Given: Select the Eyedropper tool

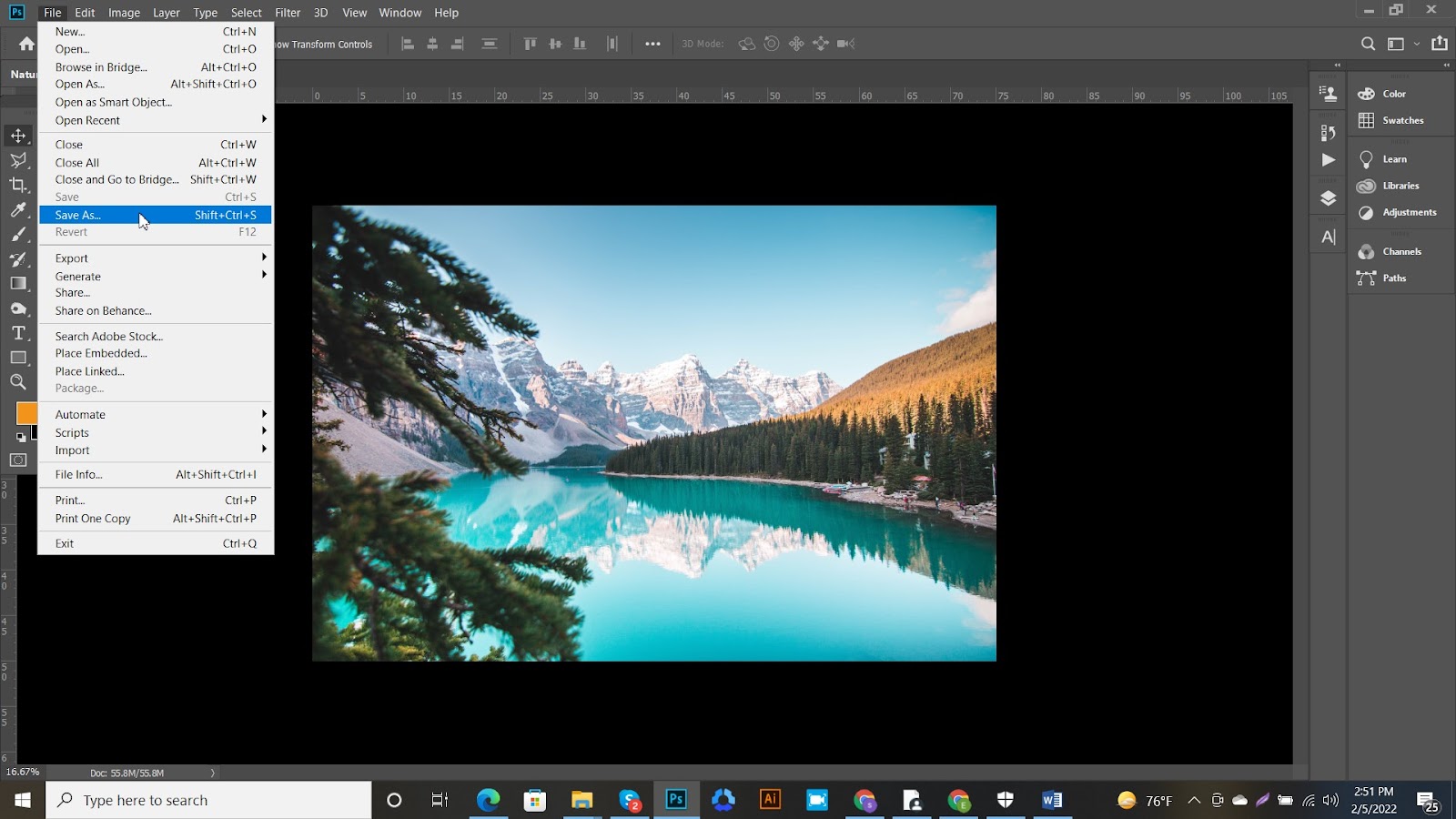Looking at the screenshot, I should tap(18, 210).
